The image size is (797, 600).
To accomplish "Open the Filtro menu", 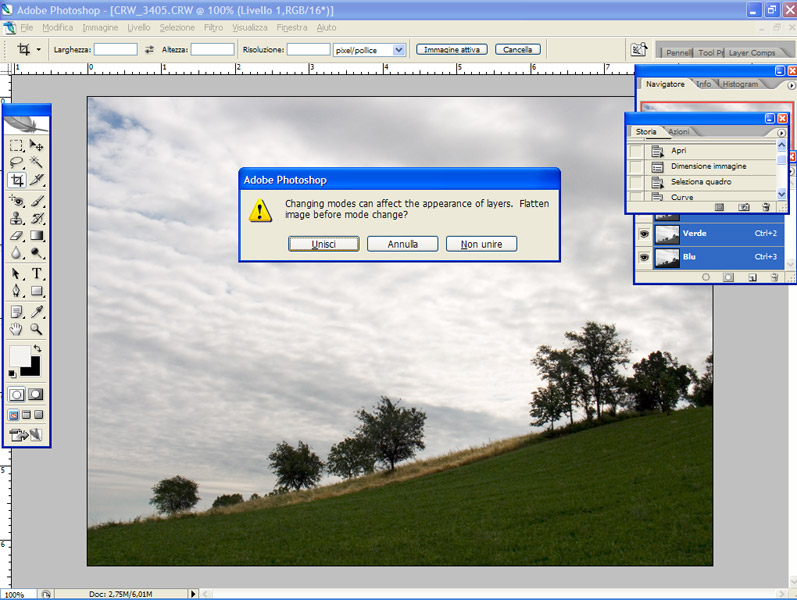I will tap(213, 27).
